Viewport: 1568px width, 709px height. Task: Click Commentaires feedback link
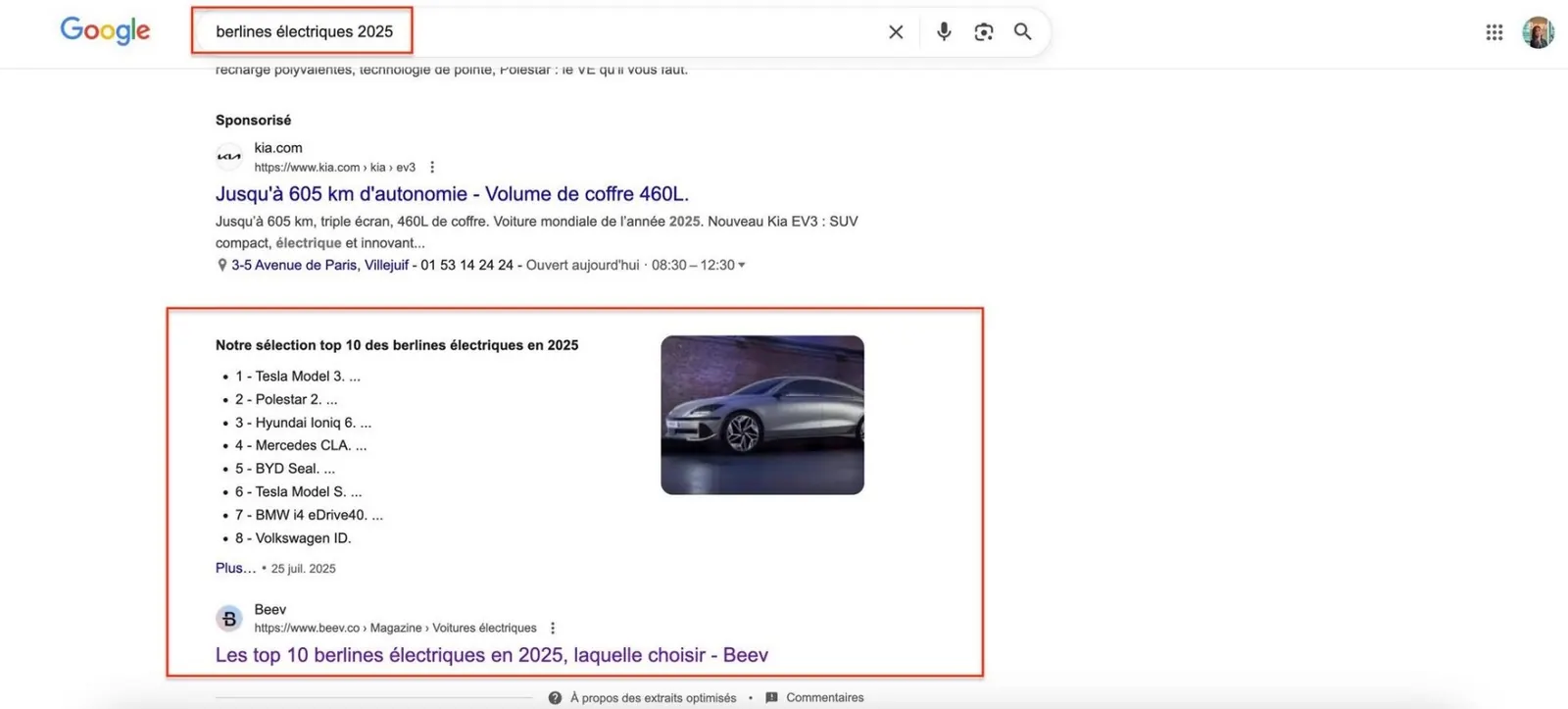tap(824, 698)
